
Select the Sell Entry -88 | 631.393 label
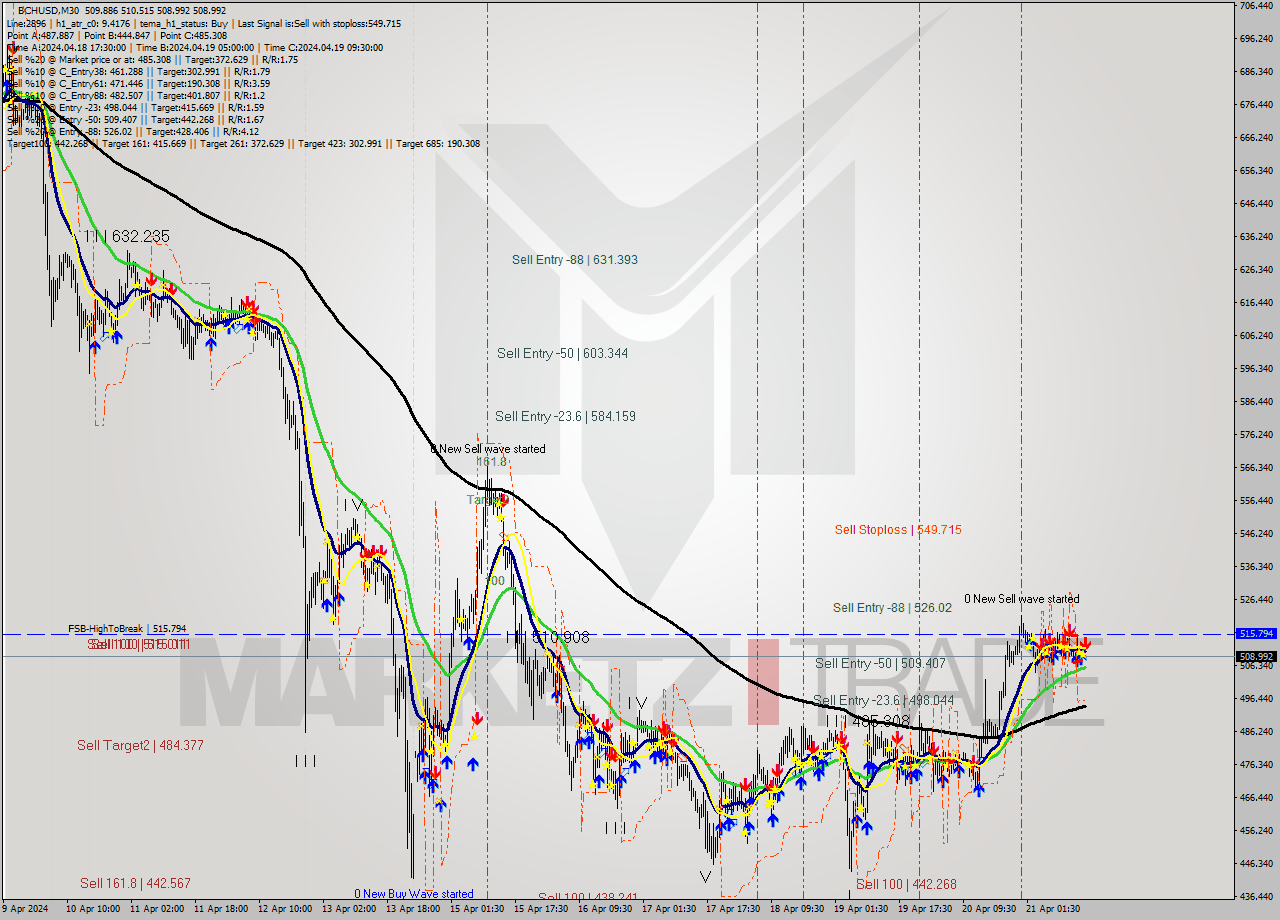tap(575, 260)
